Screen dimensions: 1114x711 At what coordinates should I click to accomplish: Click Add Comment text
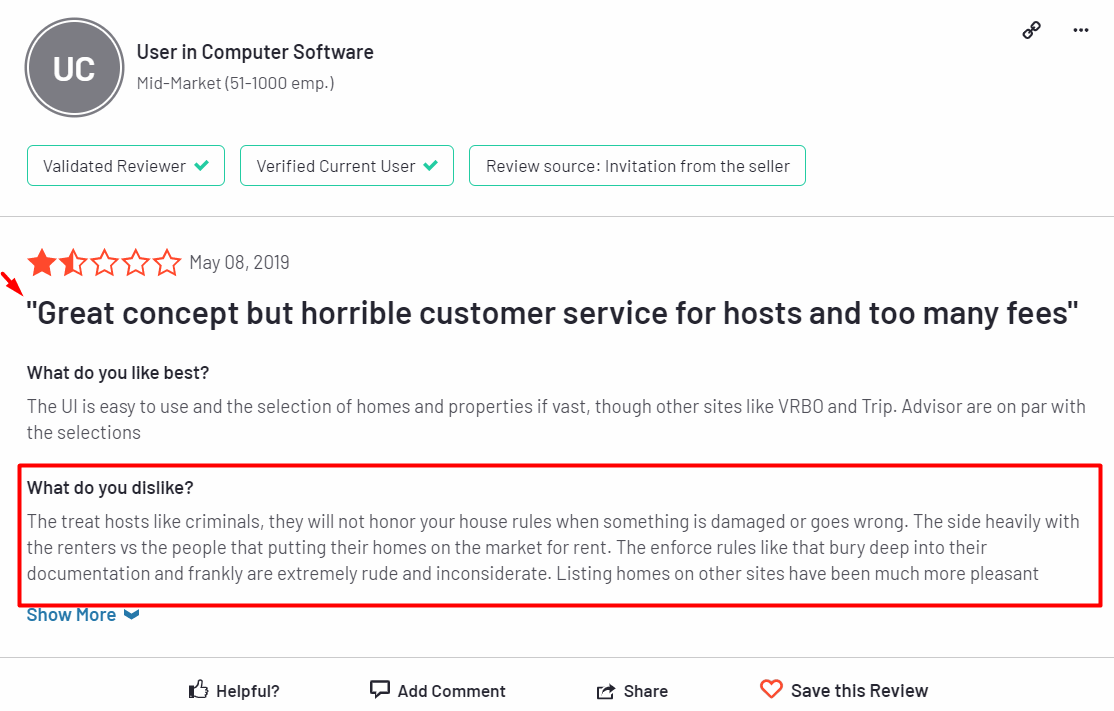[x=451, y=691]
